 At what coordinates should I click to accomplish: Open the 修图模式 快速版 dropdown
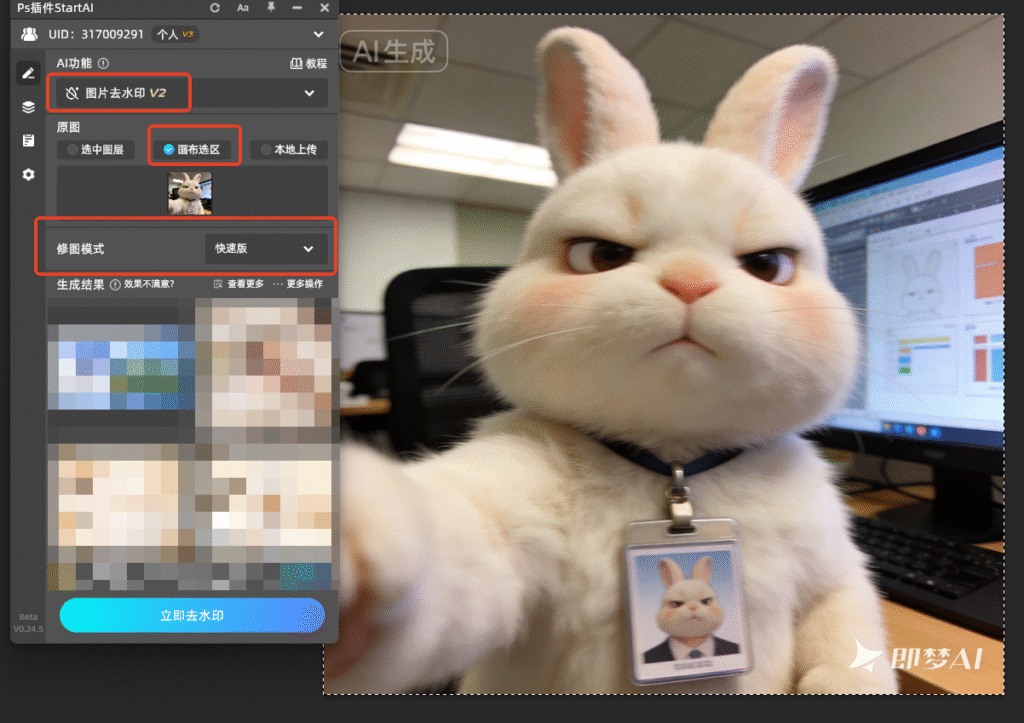[x=265, y=249]
